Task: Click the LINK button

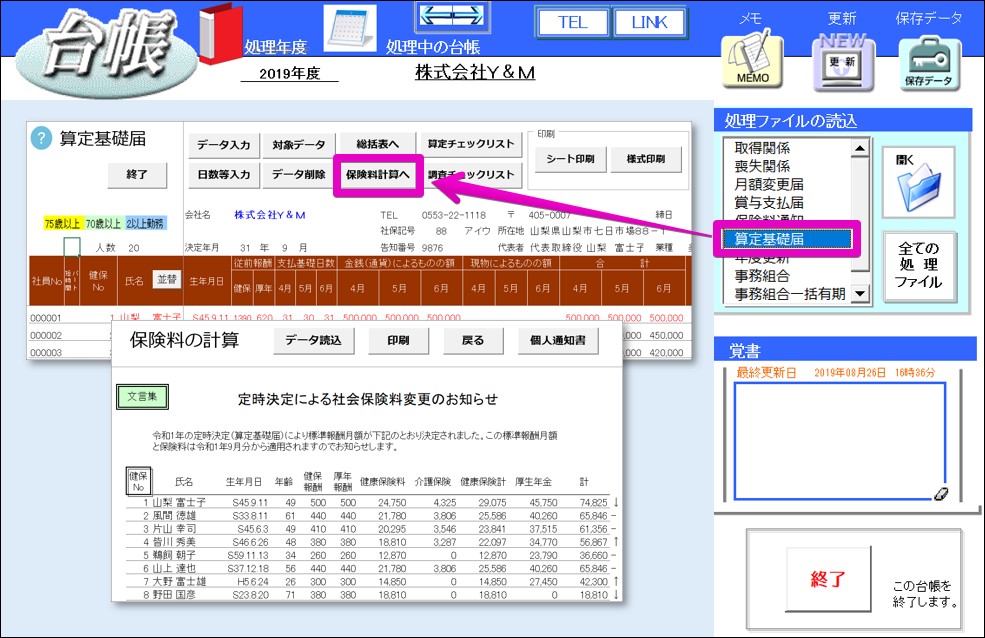Action: tap(650, 23)
